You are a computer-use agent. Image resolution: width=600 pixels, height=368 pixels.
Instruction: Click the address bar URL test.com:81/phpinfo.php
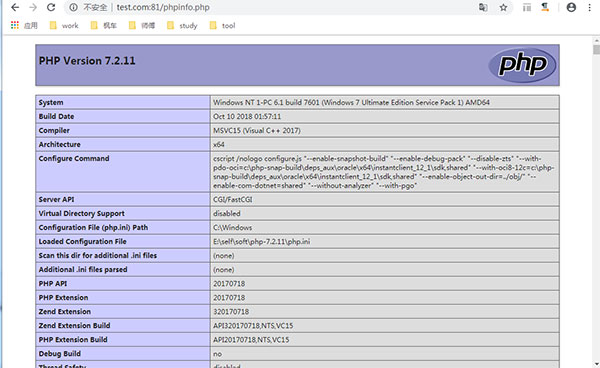tap(163, 7)
